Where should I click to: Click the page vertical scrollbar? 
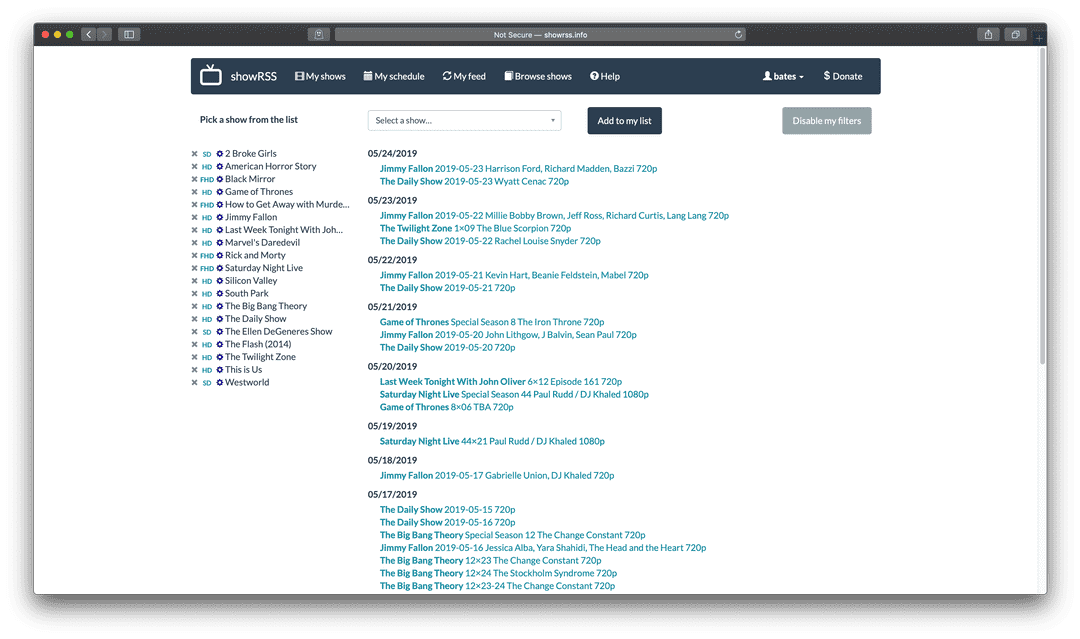(x=1043, y=205)
